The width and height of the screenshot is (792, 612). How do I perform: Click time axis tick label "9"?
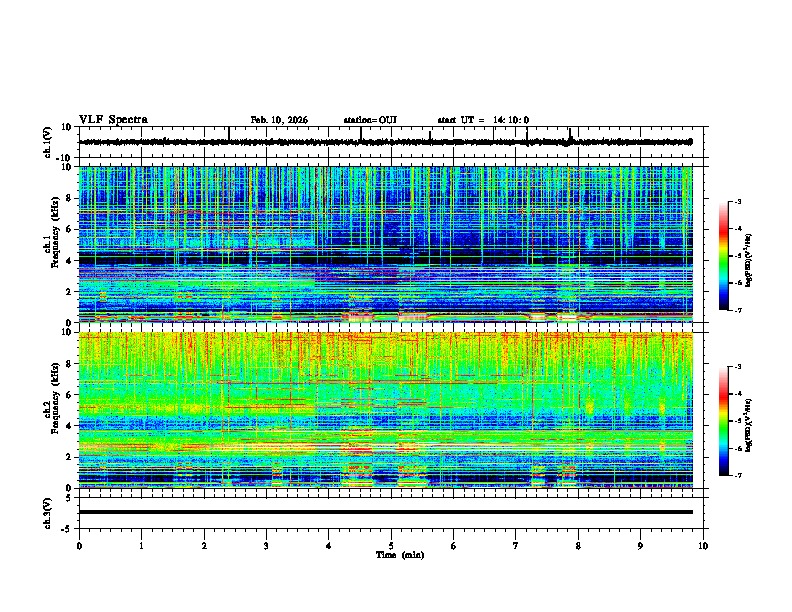pos(640,546)
